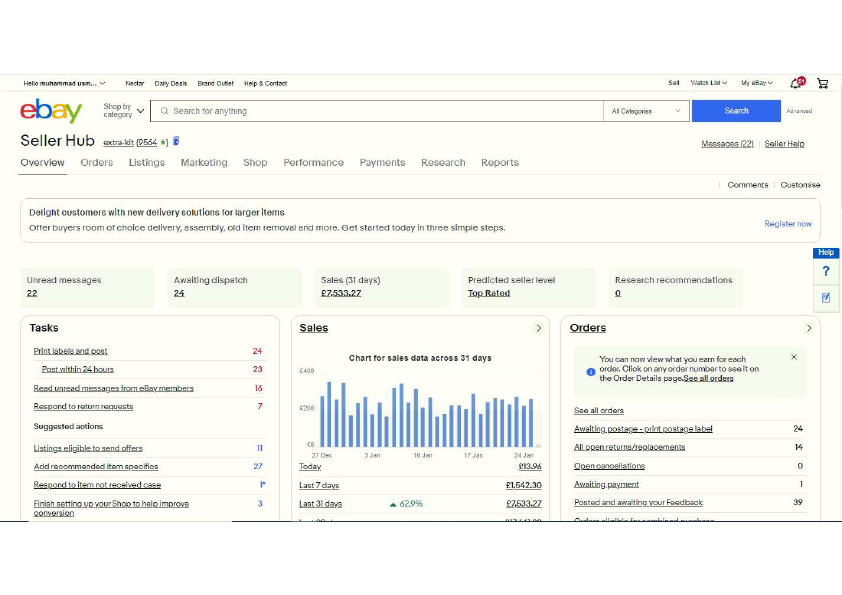Open Help & Contact link
The height and width of the screenshot is (595, 842).
(x=265, y=83)
